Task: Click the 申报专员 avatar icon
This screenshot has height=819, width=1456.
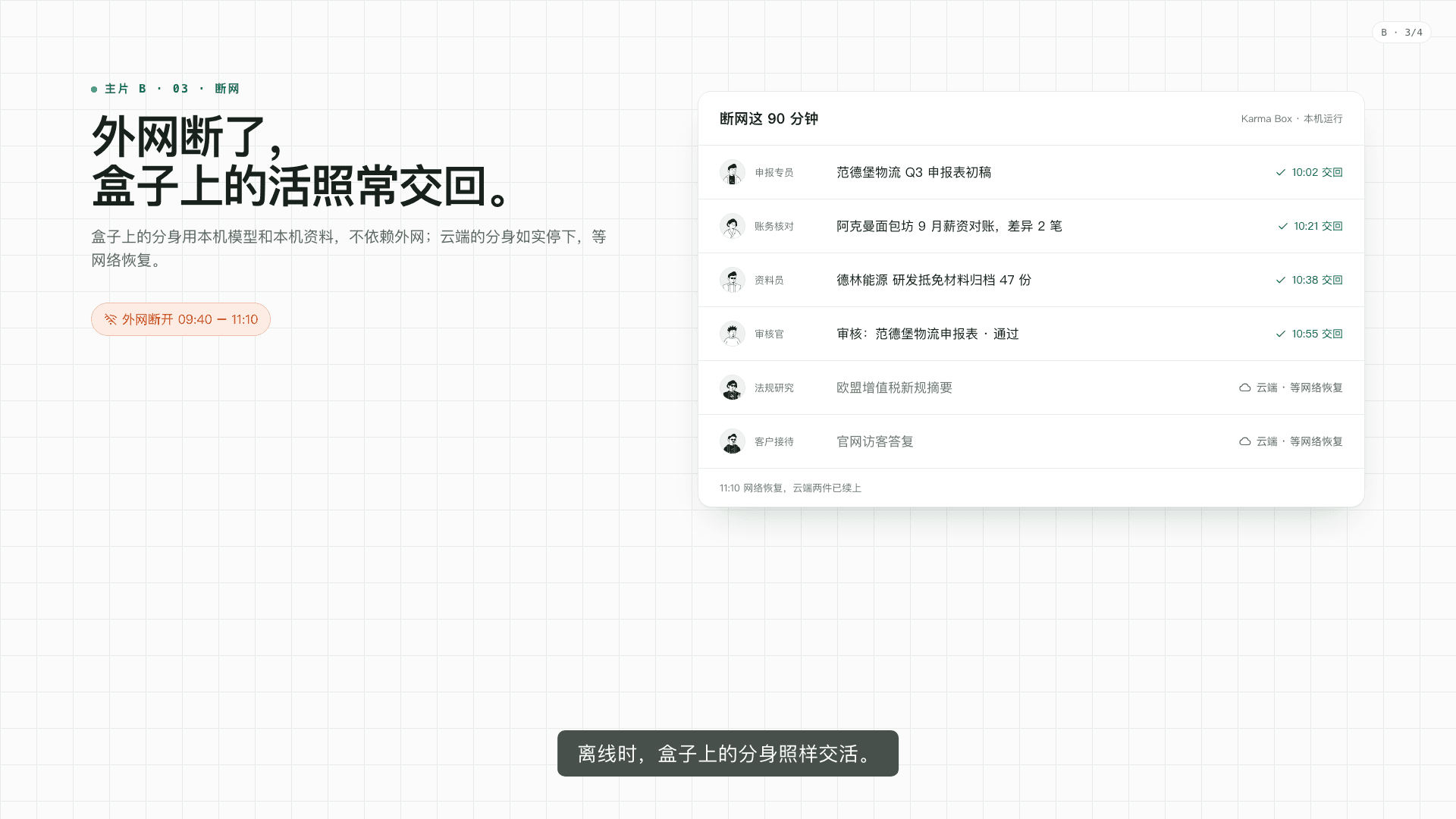Action: [732, 172]
